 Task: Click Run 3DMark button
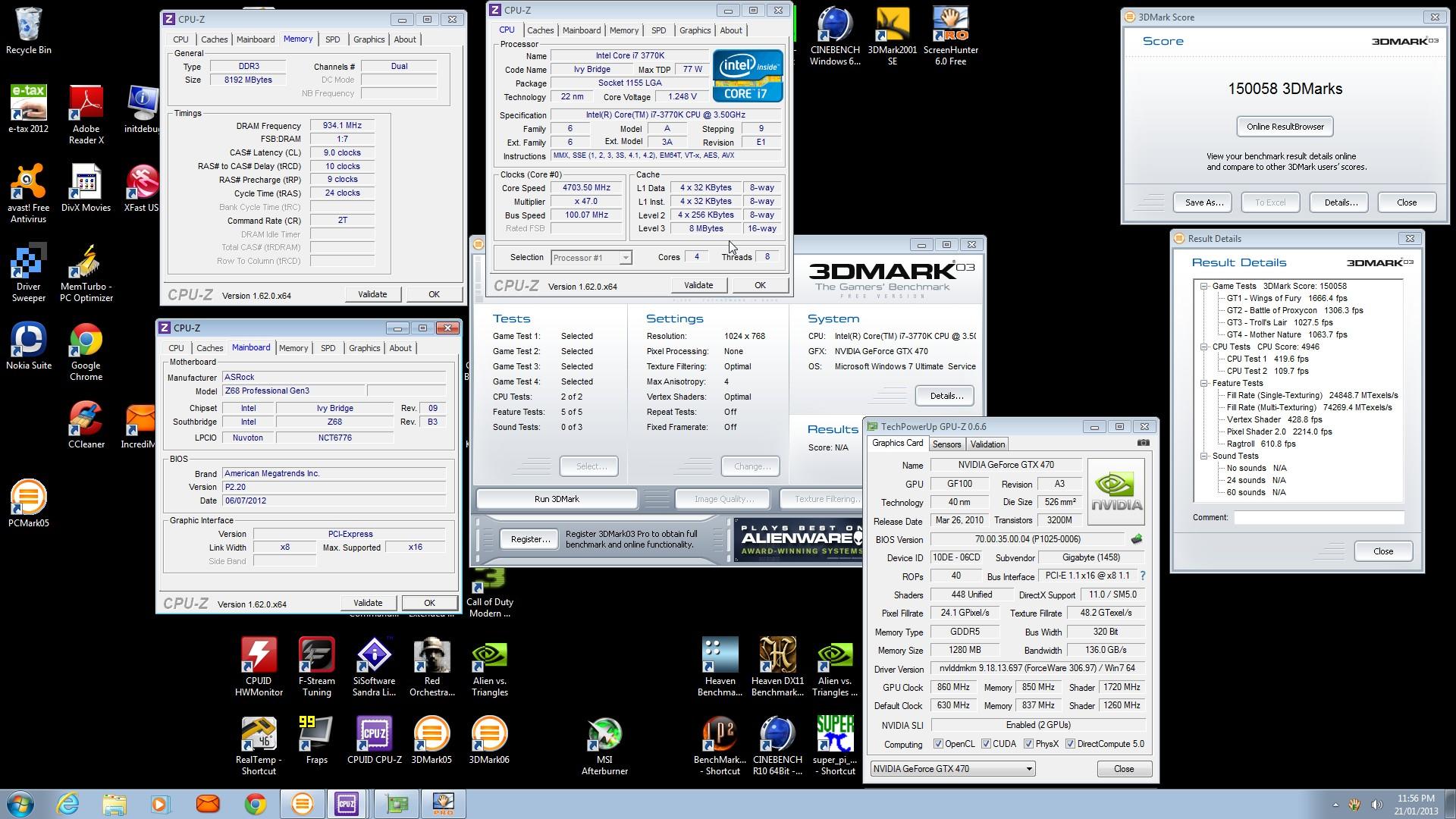click(557, 499)
